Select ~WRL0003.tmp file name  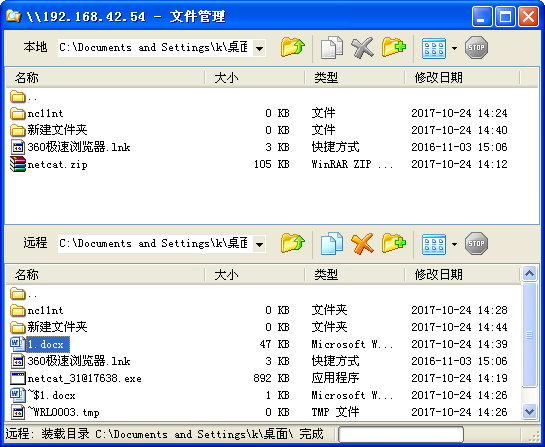click(64, 412)
